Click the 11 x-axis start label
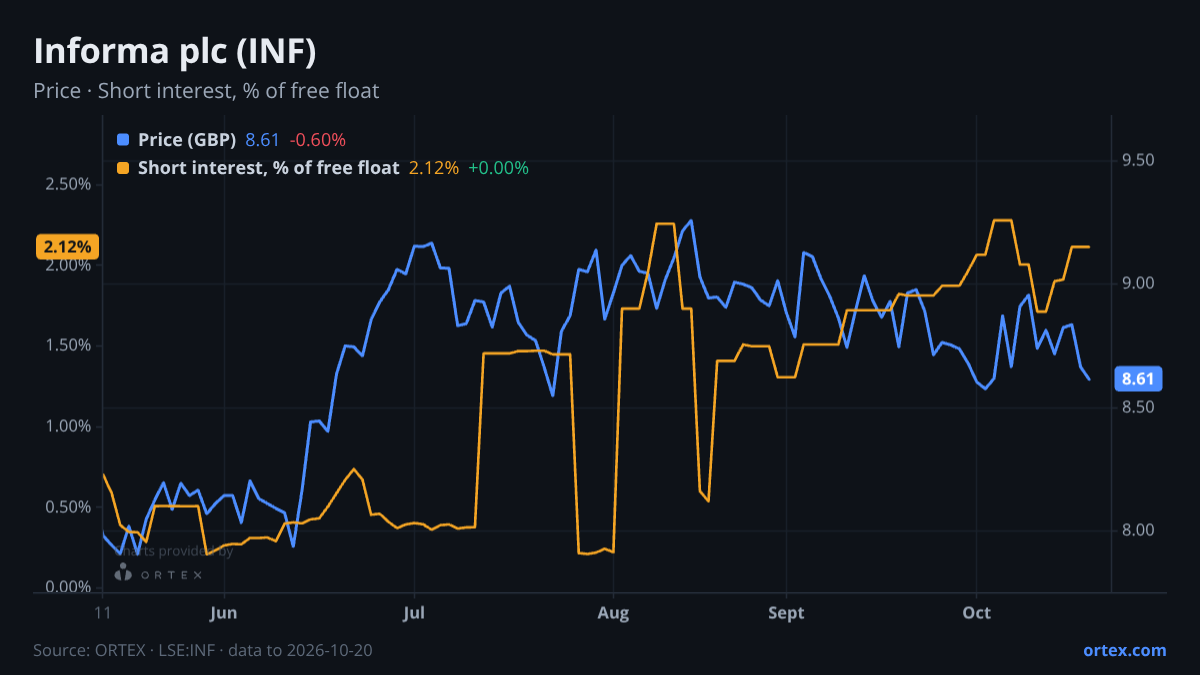 (x=103, y=613)
